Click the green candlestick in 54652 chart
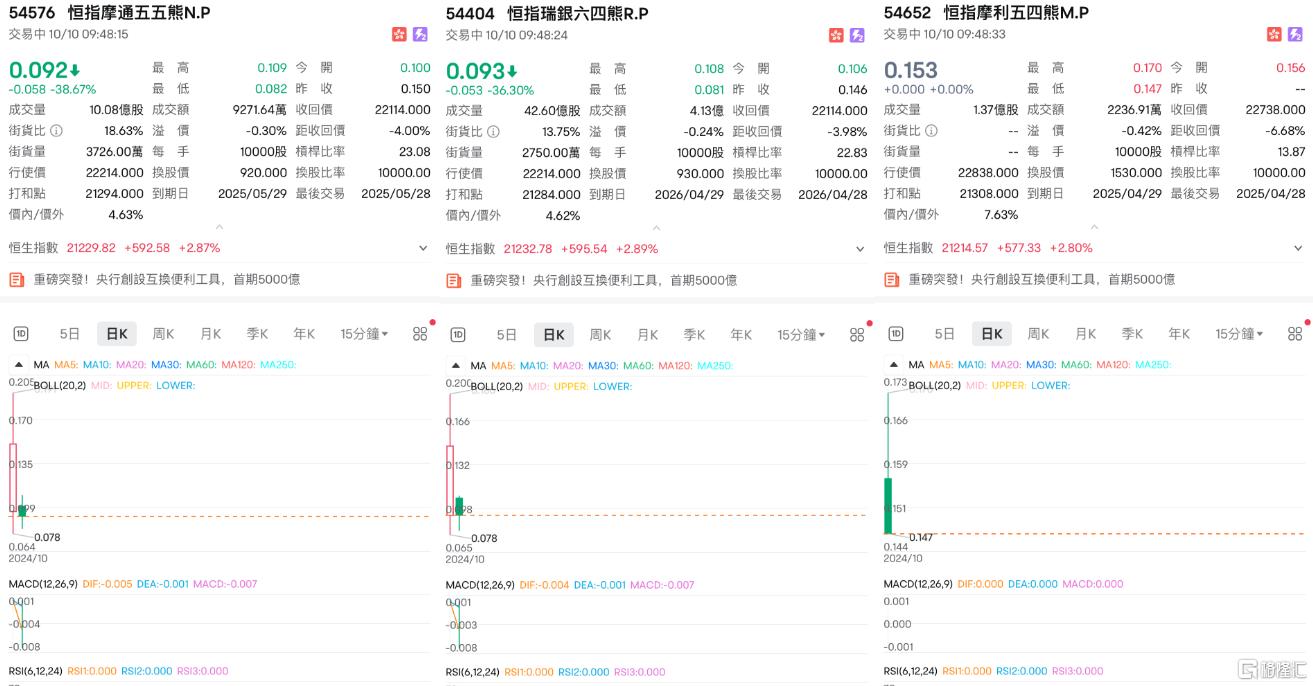Screen dimensions: 1313x686 coord(887,506)
